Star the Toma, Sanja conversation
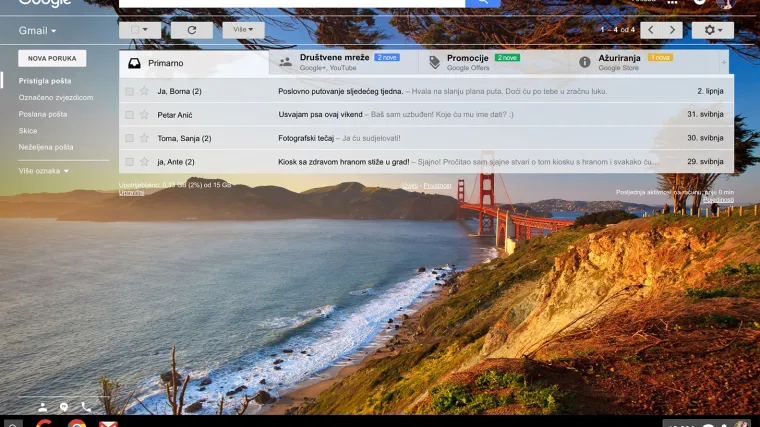The width and height of the screenshot is (760, 427). pos(144,138)
